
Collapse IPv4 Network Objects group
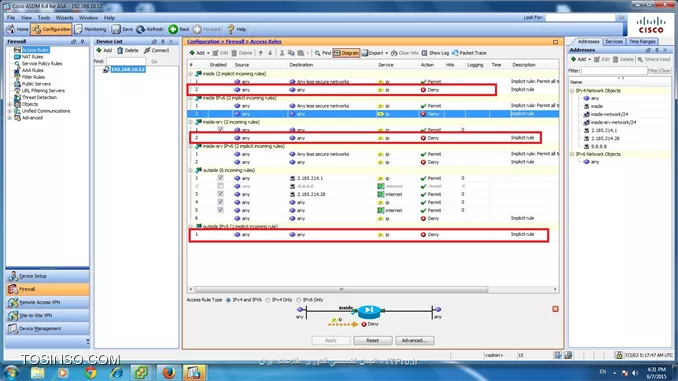pos(572,91)
